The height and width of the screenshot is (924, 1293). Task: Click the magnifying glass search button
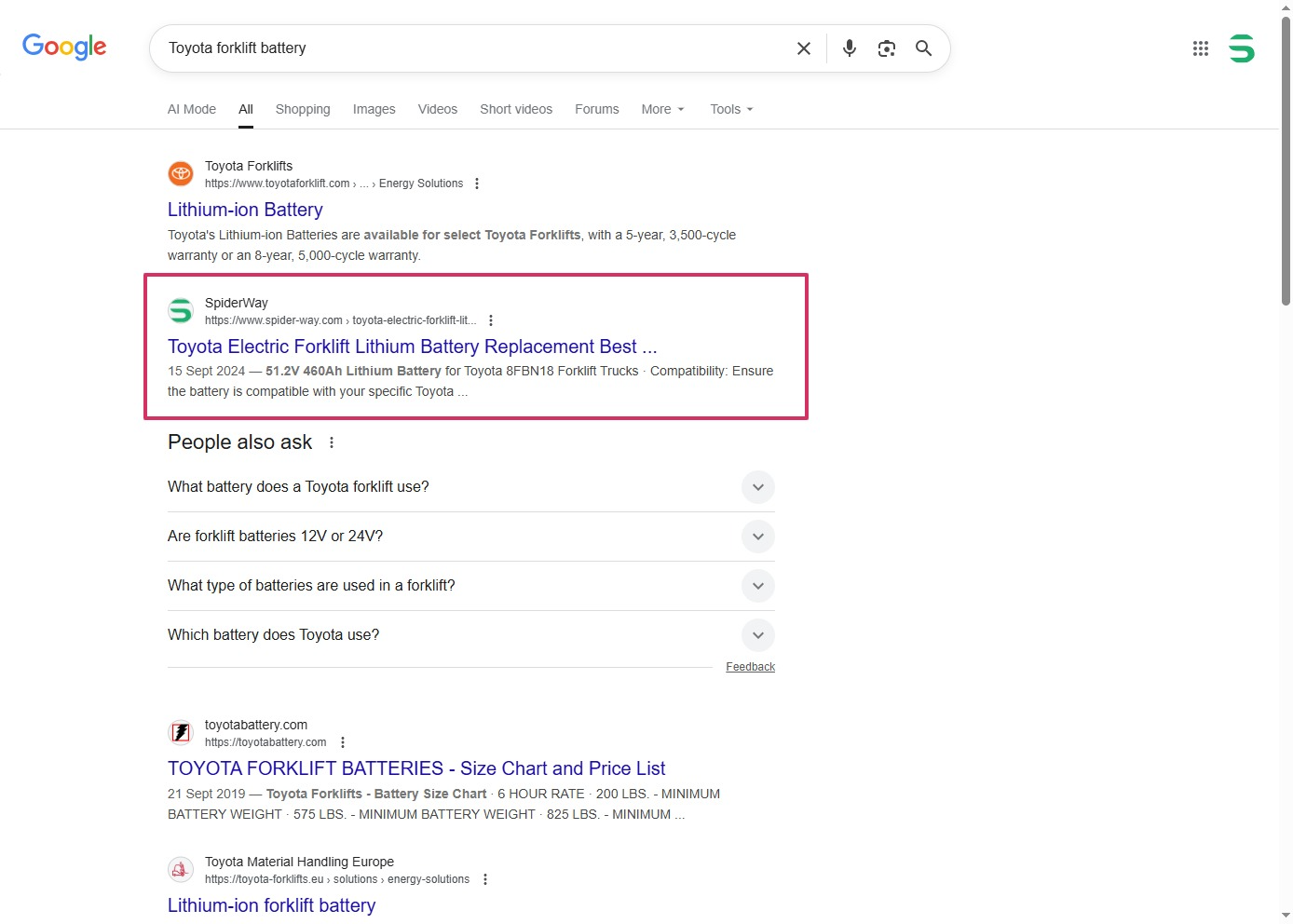coord(923,48)
